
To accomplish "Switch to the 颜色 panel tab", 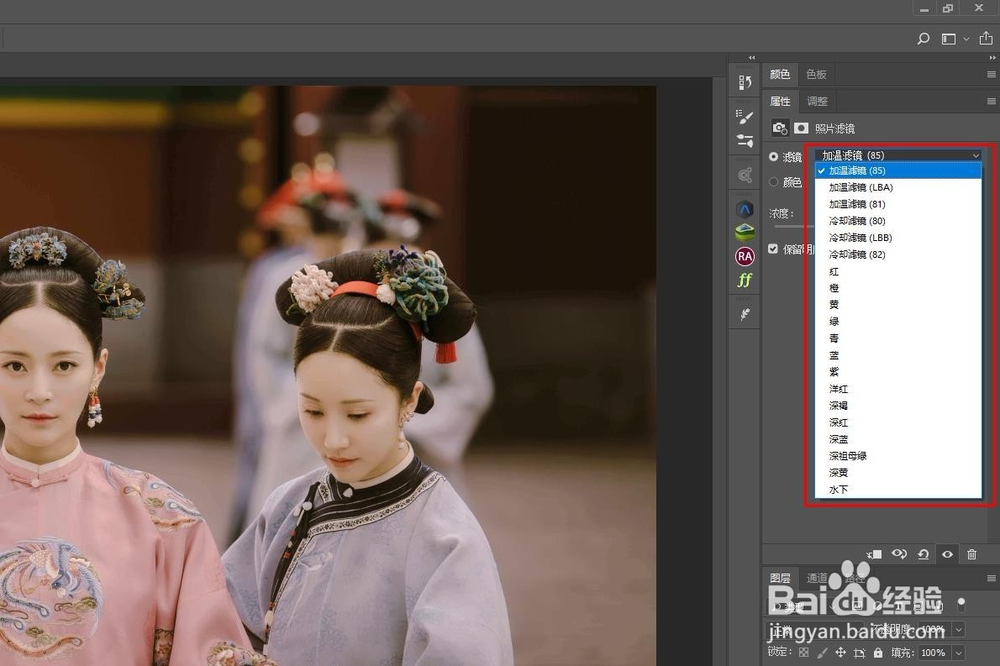I will [780, 75].
